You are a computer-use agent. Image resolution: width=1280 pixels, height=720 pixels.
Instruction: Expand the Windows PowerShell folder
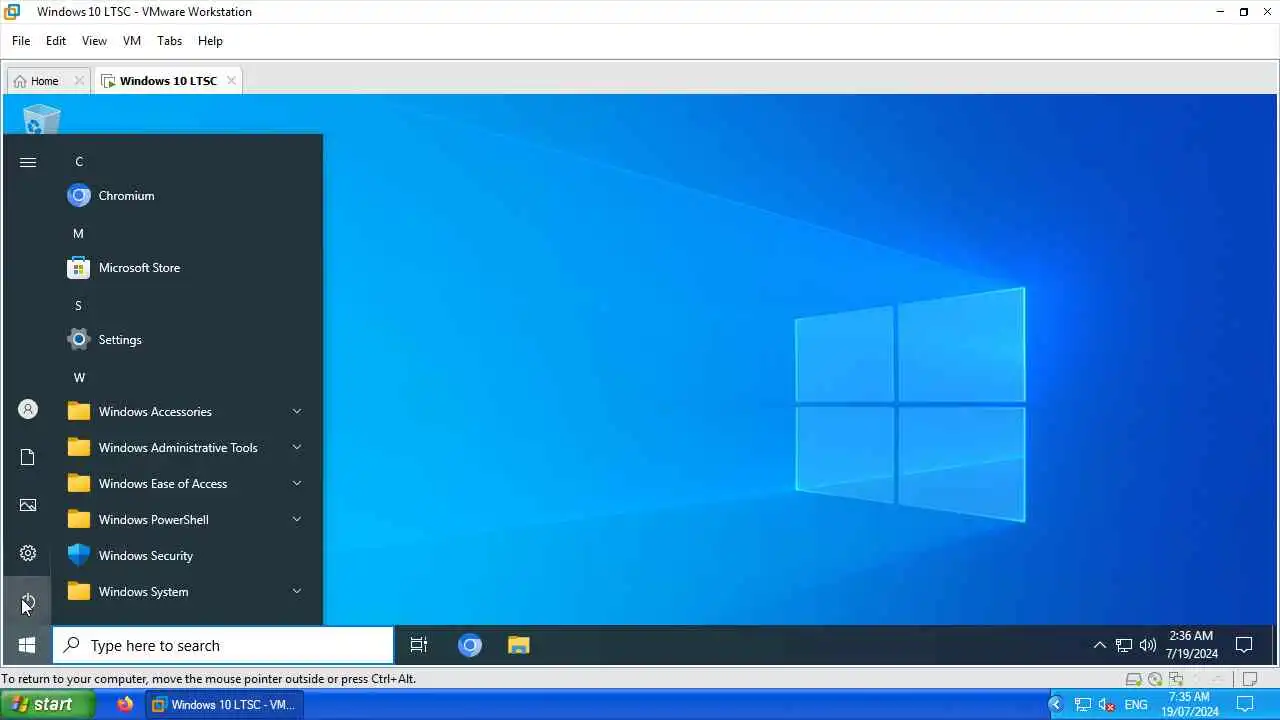tap(187, 520)
